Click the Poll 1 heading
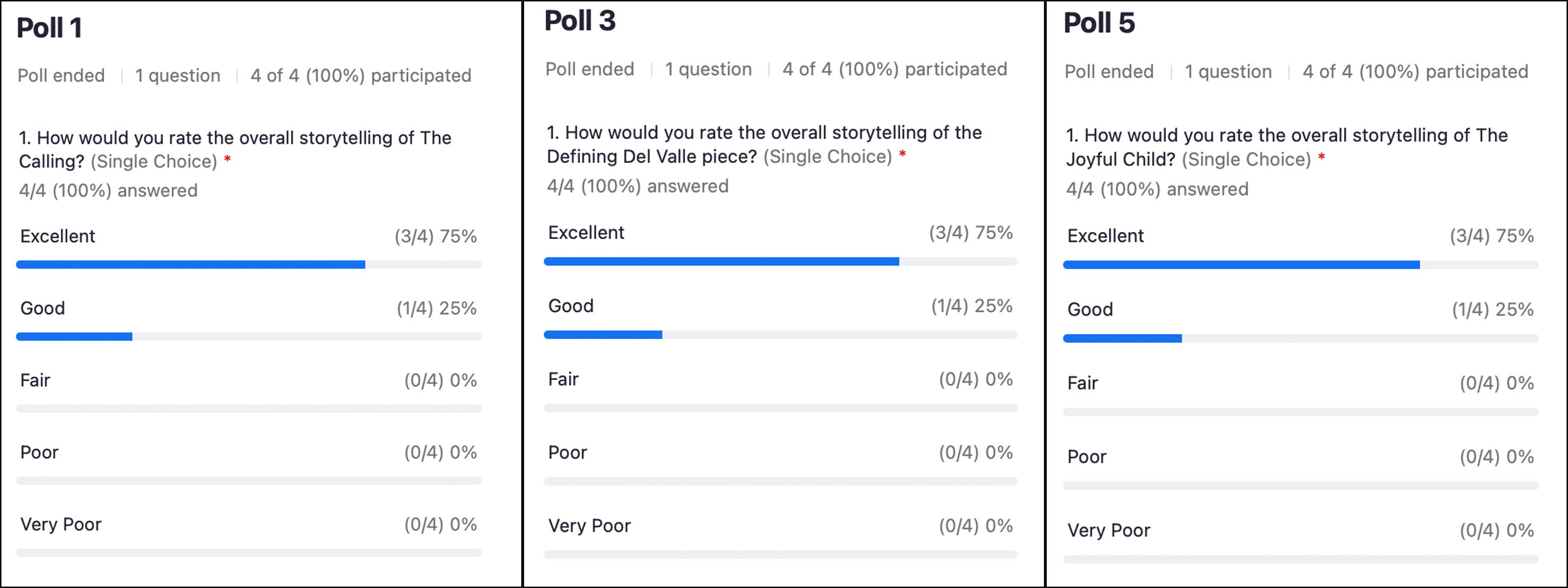 49,28
